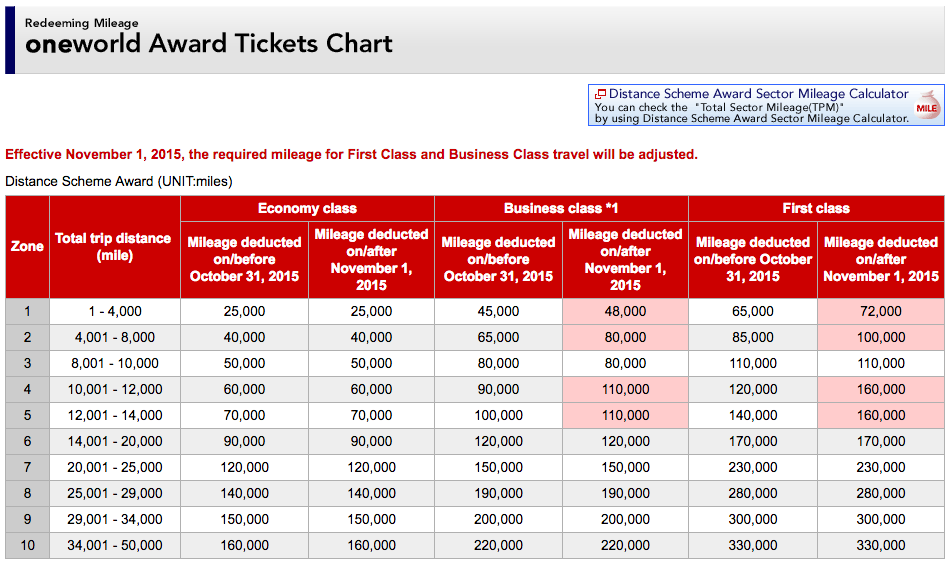
Task: Click the 'Economy class' header
Action: point(307,209)
